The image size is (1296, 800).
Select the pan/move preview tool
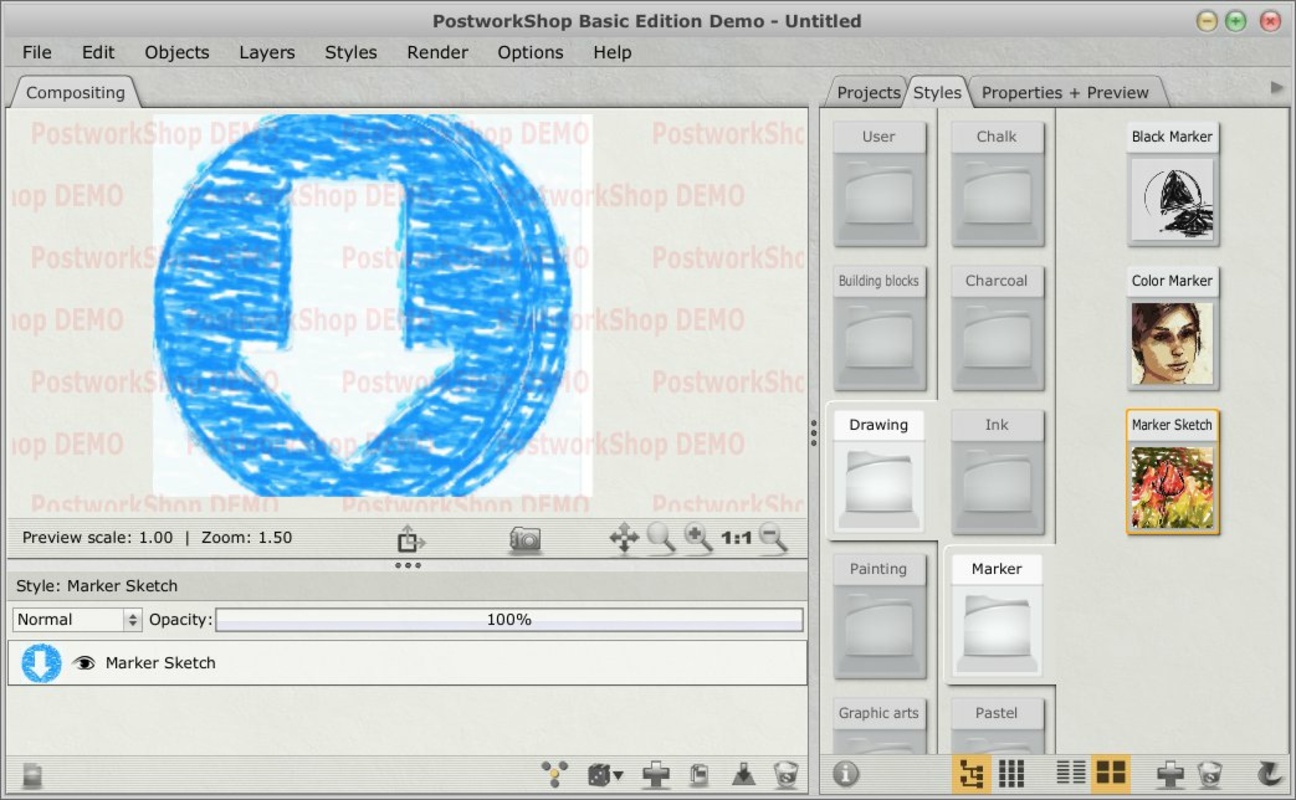click(x=624, y=539)
